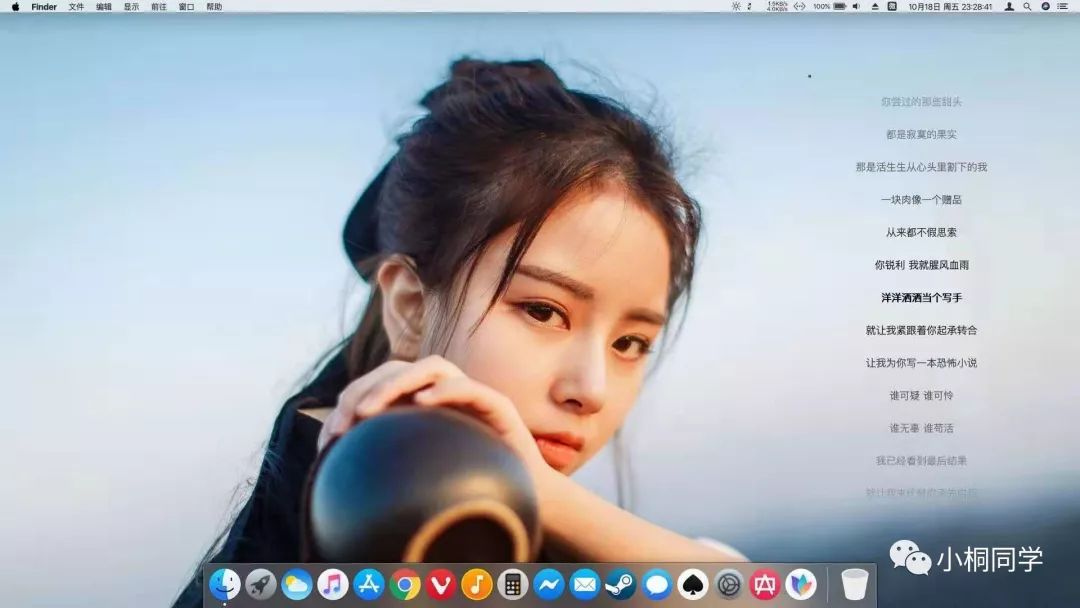The height and width of the screenshot is (608, 1080).
Task: Launch Launchpad rocket icon in dock
Action: (260, 585)
